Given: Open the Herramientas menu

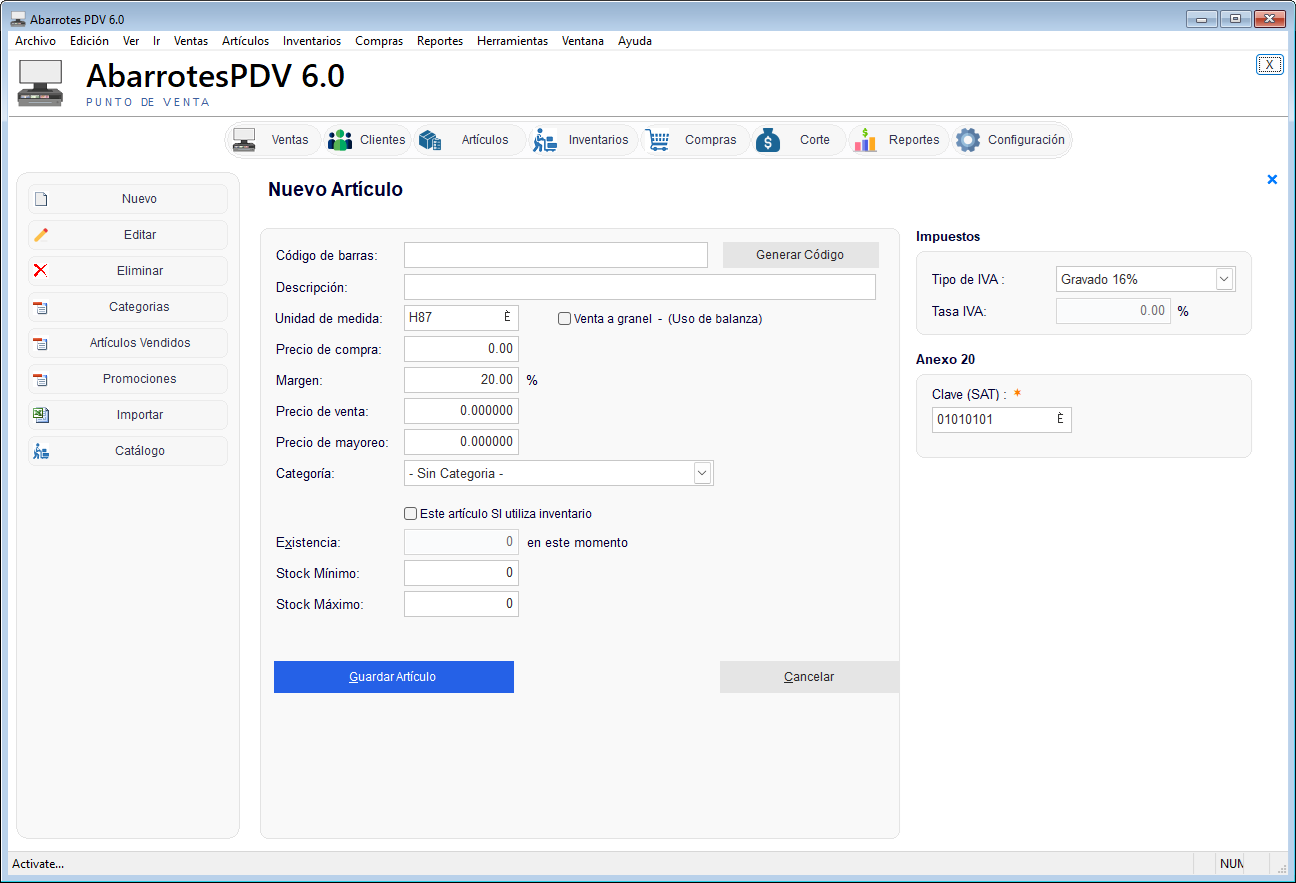Looking at the screenshot, I should point(512,41).
